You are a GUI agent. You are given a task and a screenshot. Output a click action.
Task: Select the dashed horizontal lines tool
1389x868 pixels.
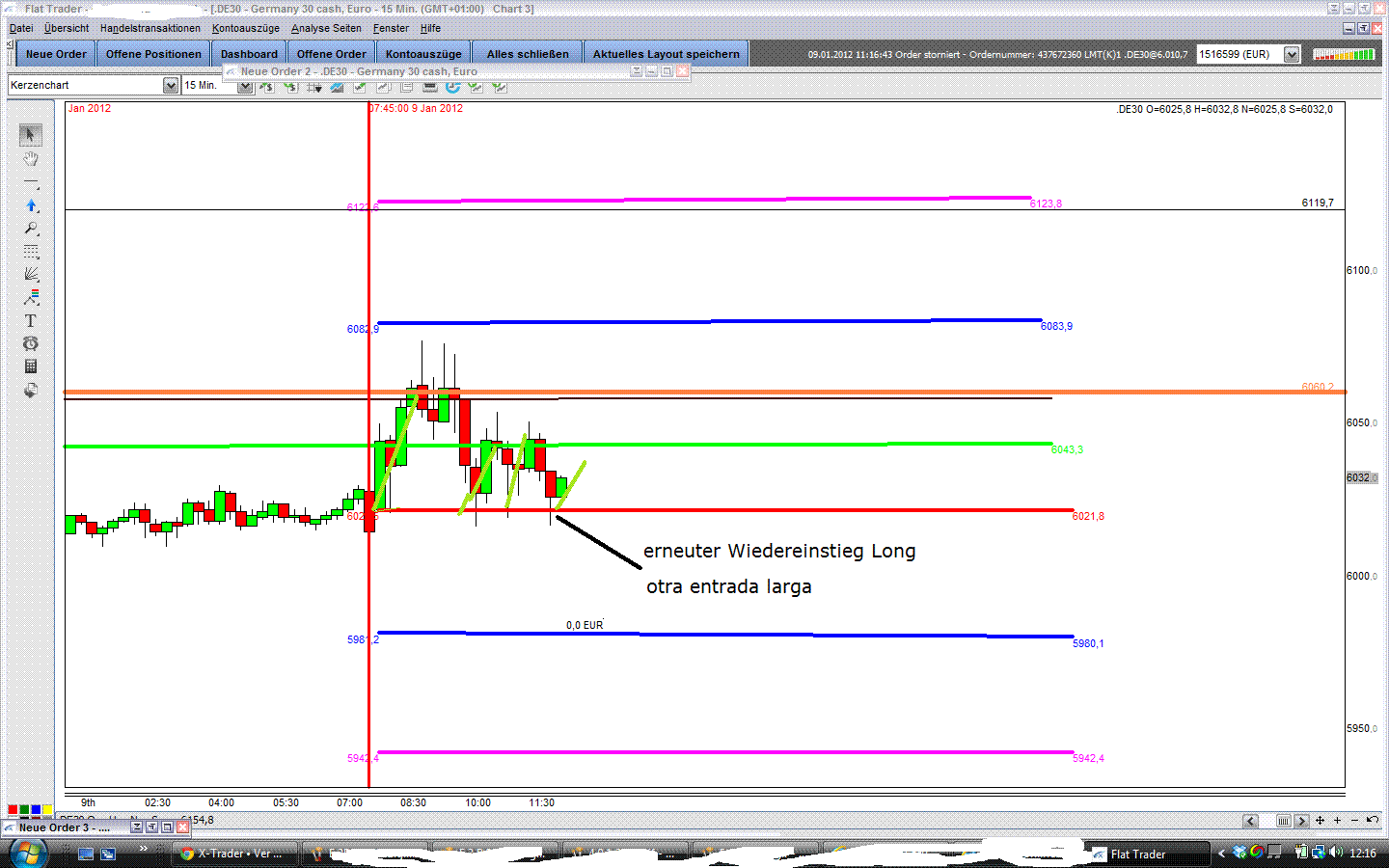coord(31,252)
